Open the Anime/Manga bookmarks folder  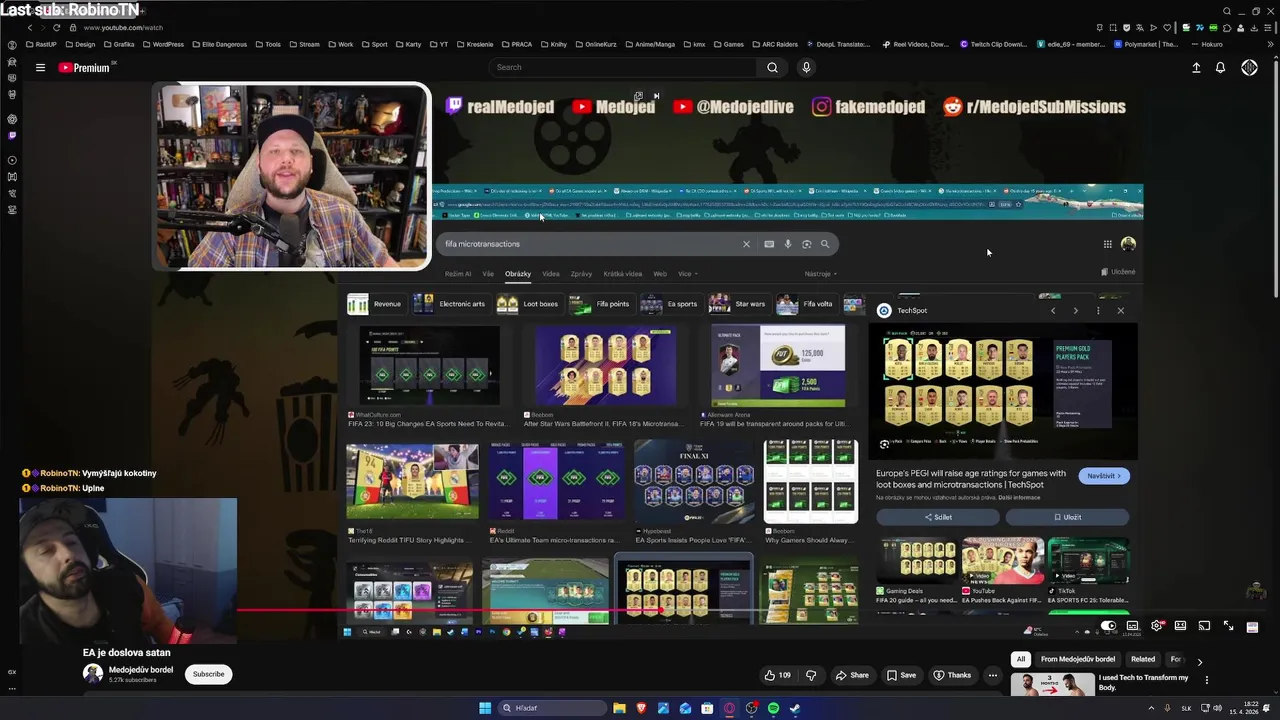tap(648, 44)
